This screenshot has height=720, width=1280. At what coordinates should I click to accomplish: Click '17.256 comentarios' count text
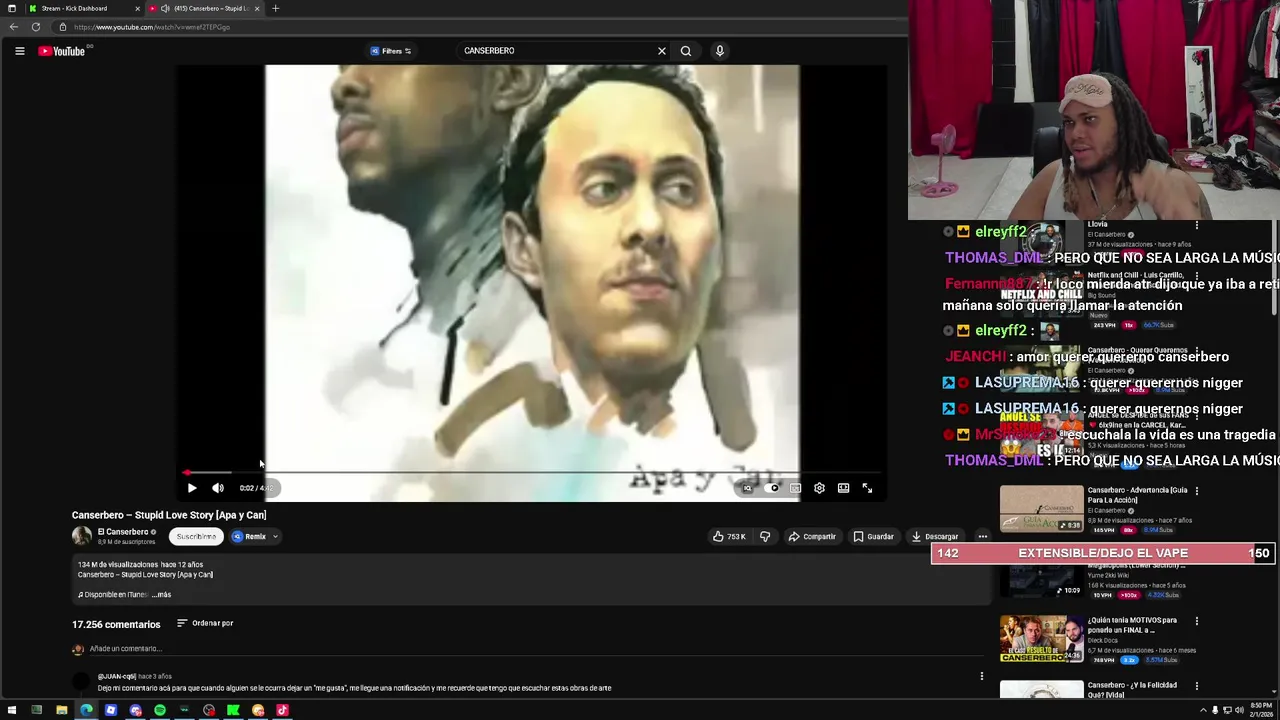click(x=116, y=624)
